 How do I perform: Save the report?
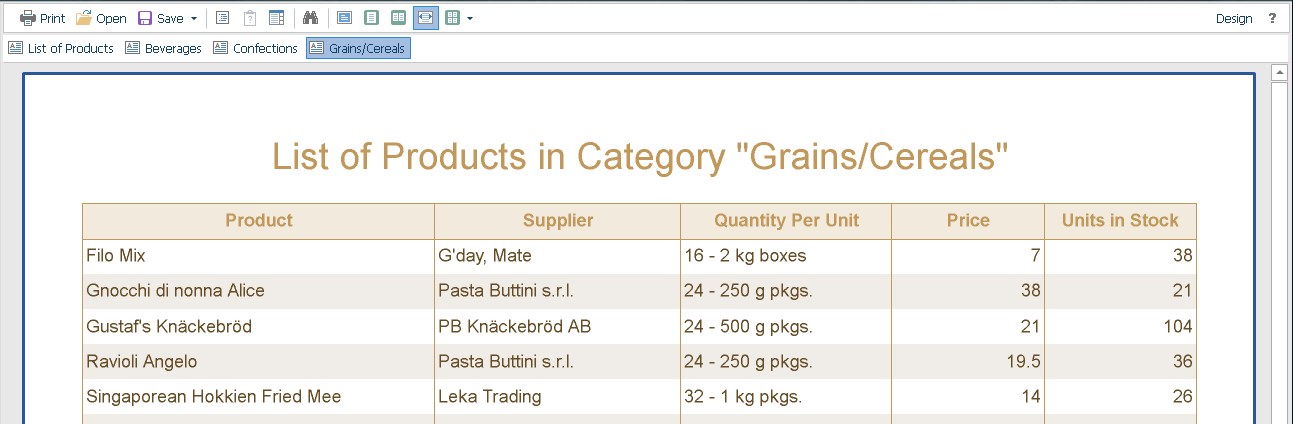tap(160, 18)
